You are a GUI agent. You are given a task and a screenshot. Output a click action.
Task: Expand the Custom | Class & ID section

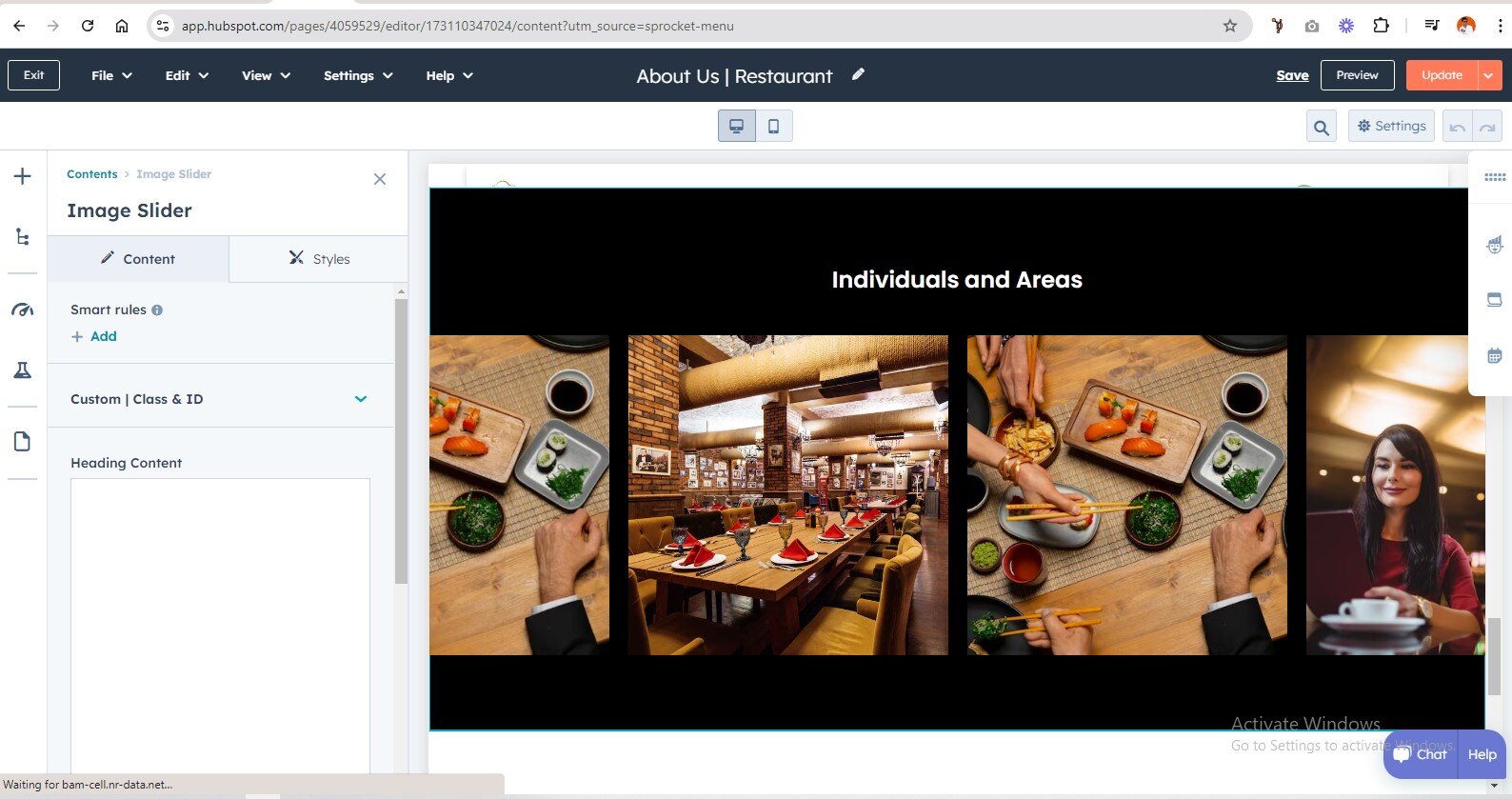[x=361, y=399]
